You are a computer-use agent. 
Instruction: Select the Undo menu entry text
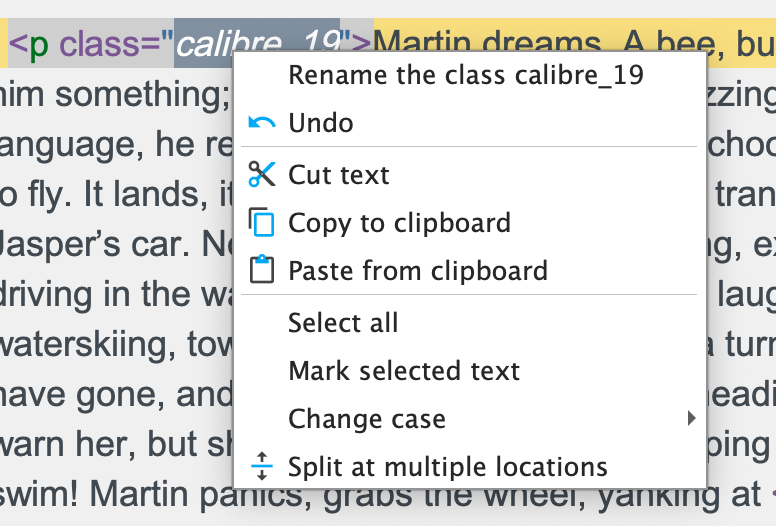320,123
